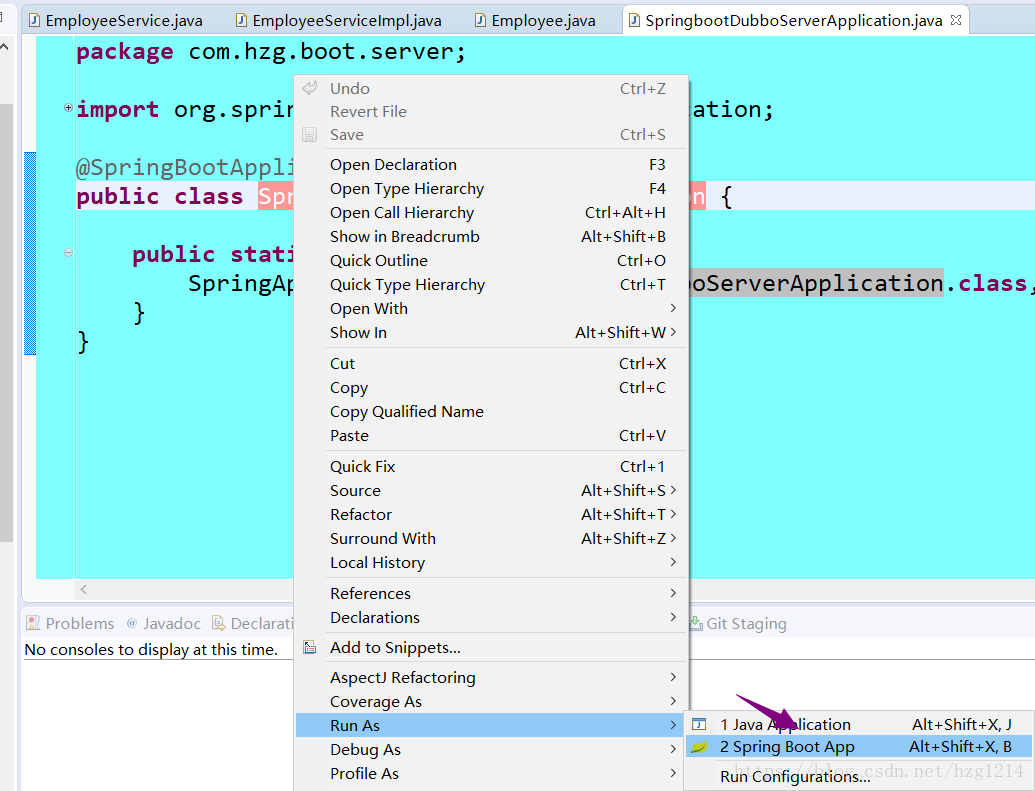Collapse the main method fold marker
This screenshot has height=791, width=1035.
click(68, 252)
